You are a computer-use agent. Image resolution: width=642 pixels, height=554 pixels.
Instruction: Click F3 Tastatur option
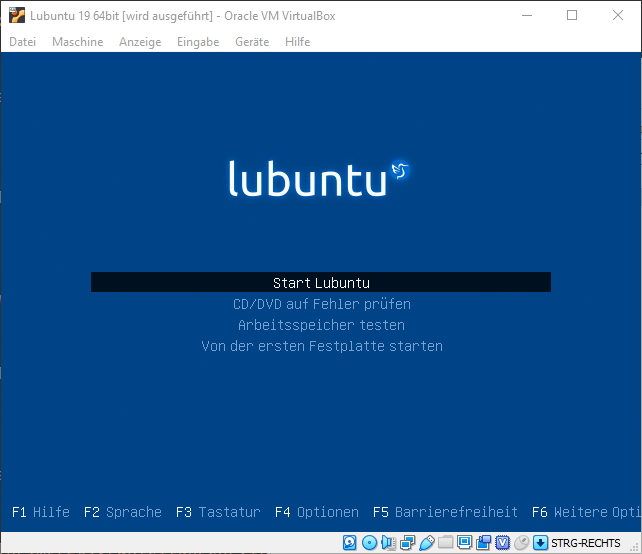point(218,512)
